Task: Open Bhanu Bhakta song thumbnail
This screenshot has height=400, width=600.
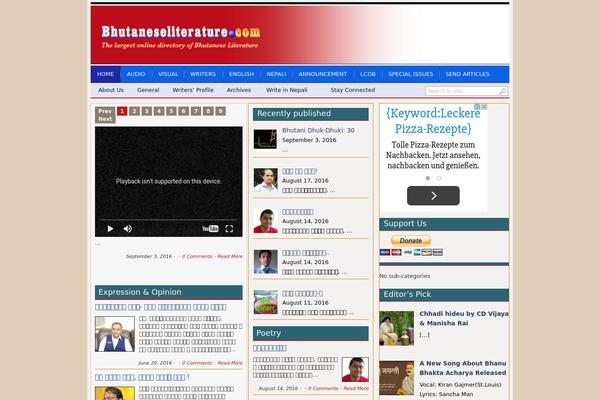Action: click(x=396, y=378)
